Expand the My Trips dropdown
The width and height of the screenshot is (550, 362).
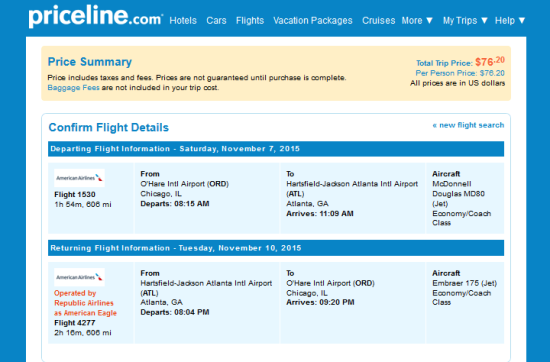pyautogui.click(x=465, y=21)
